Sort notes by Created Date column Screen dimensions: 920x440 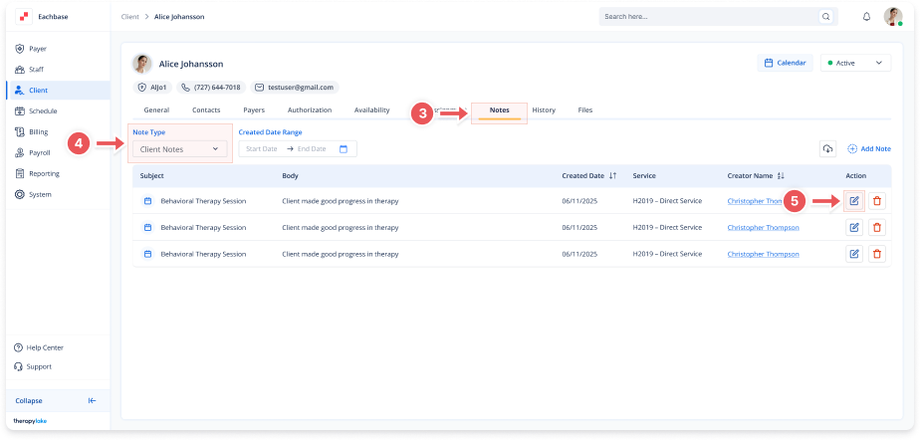pyautogui.click(x=613, y=176)
